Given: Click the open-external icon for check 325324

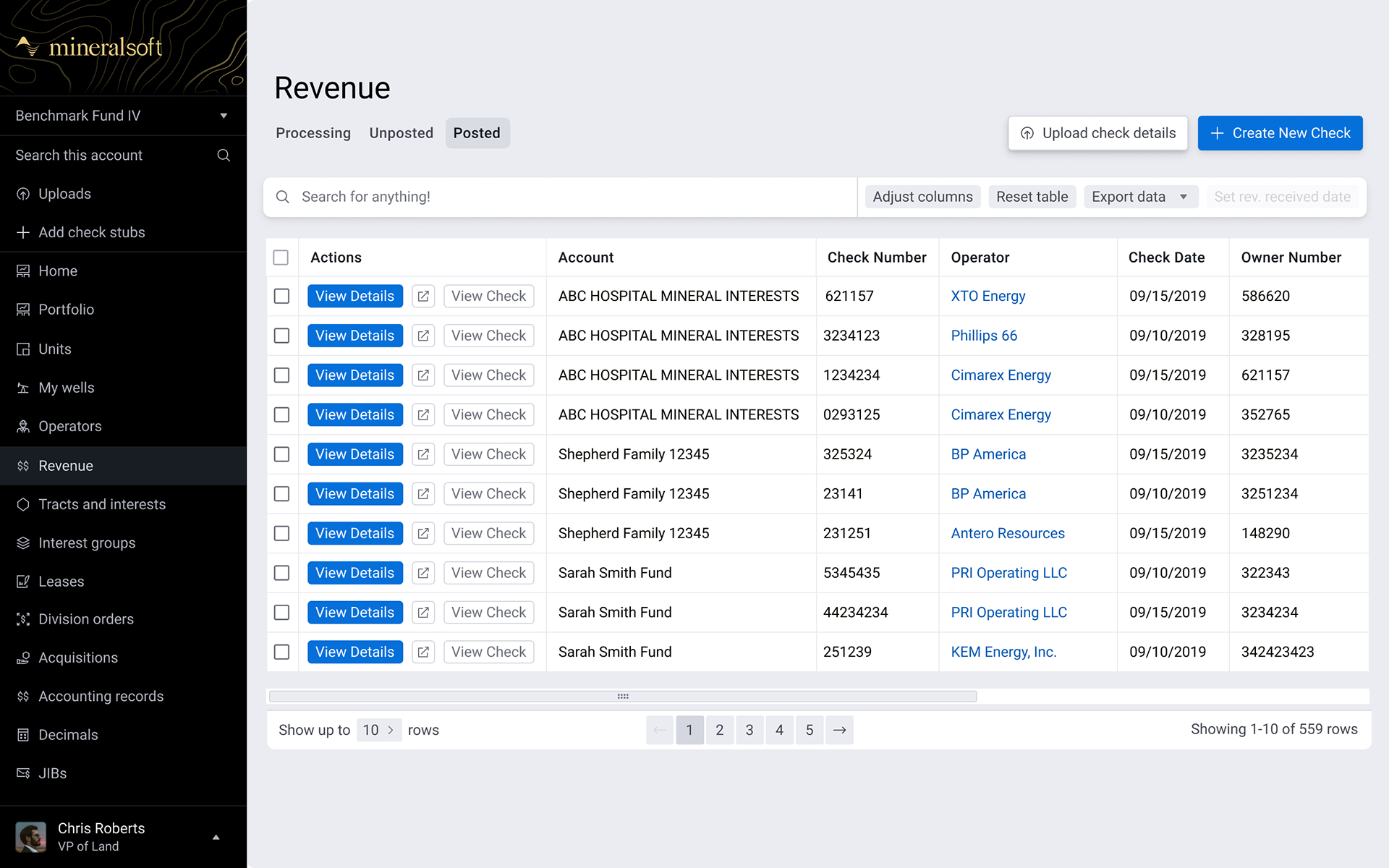Looking at the screenshot, I should [423, 454].
